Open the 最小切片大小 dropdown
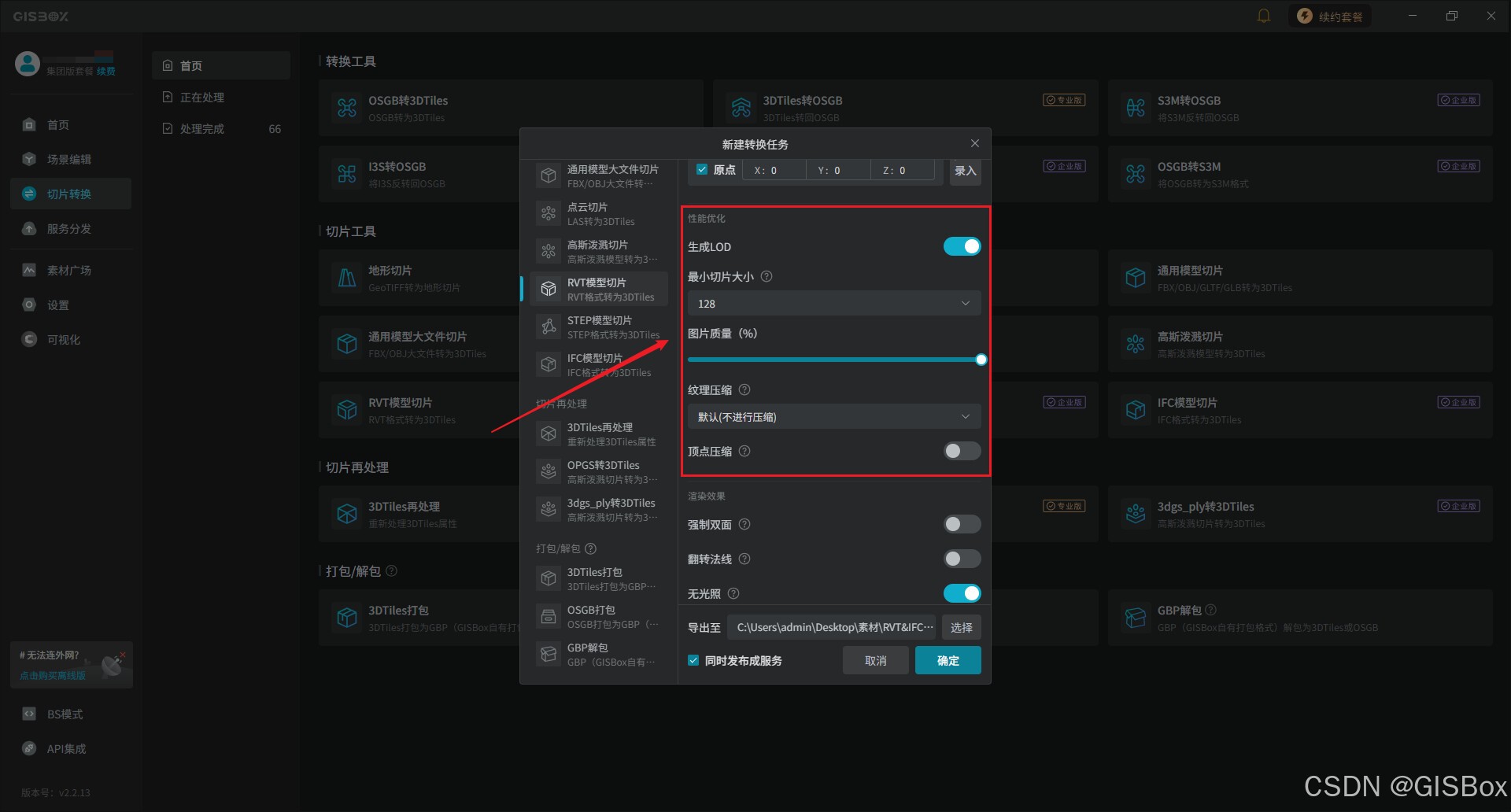 coord(834,303)
